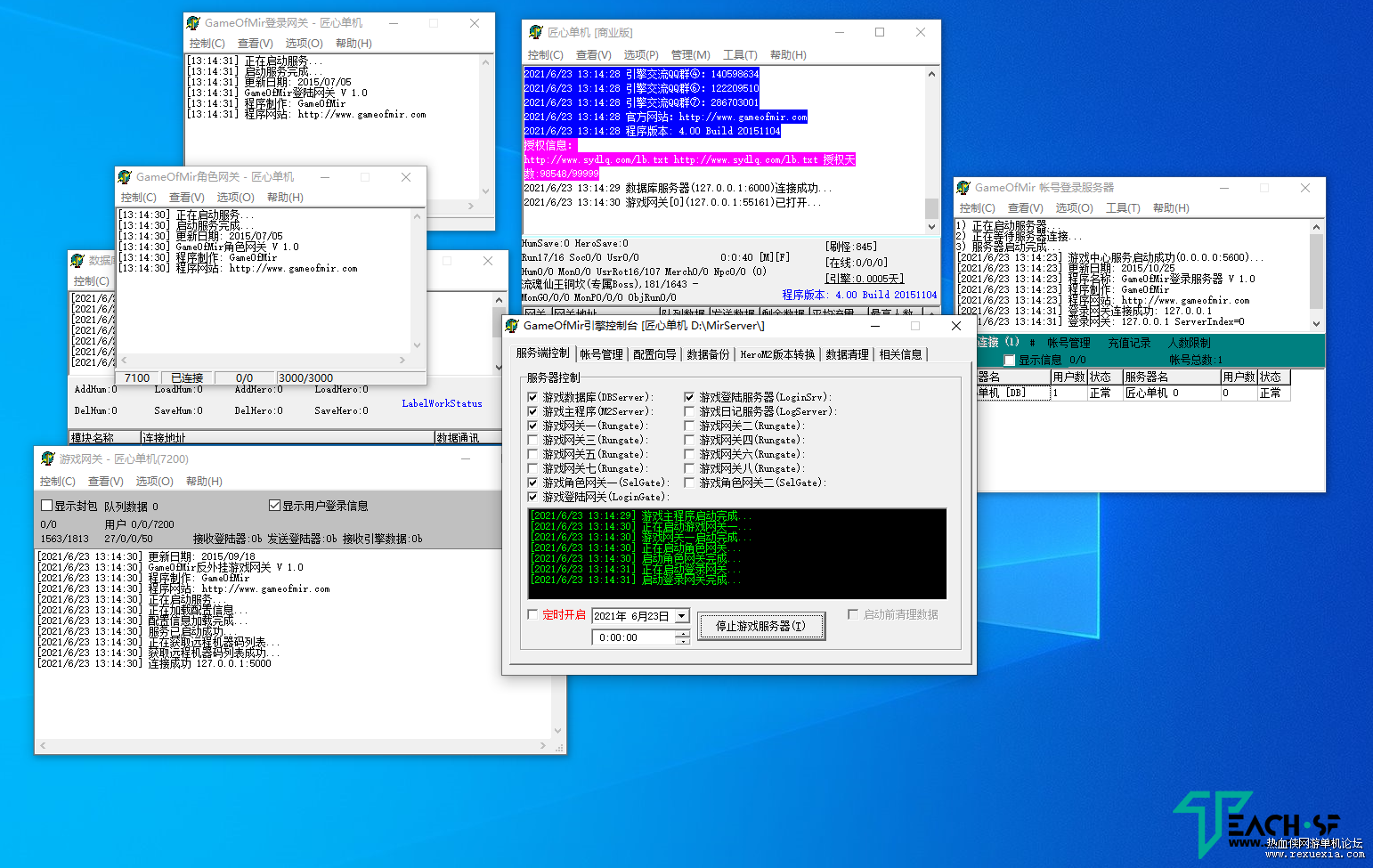Click the 匠心单机 0 server name cell
The image size is (1373, 868).
pyautogui.click(x=1171, y=393)
